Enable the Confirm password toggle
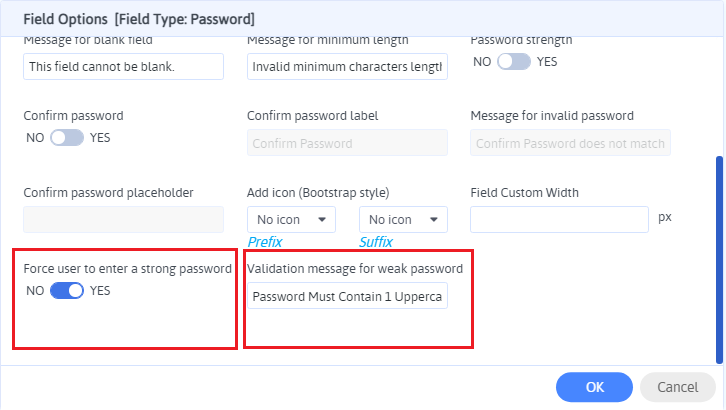This screenshot has width=726, height=410. click(67, 137)
